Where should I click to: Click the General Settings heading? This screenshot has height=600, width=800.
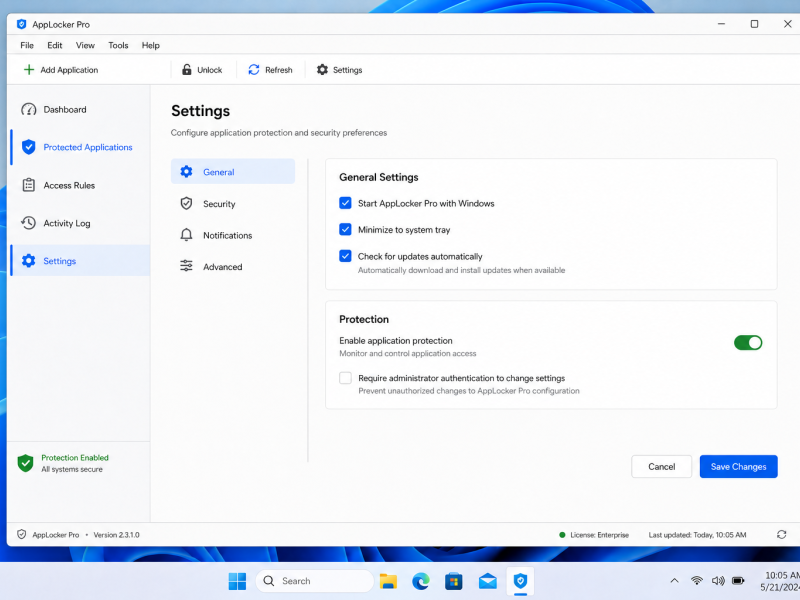pos(379,177)
